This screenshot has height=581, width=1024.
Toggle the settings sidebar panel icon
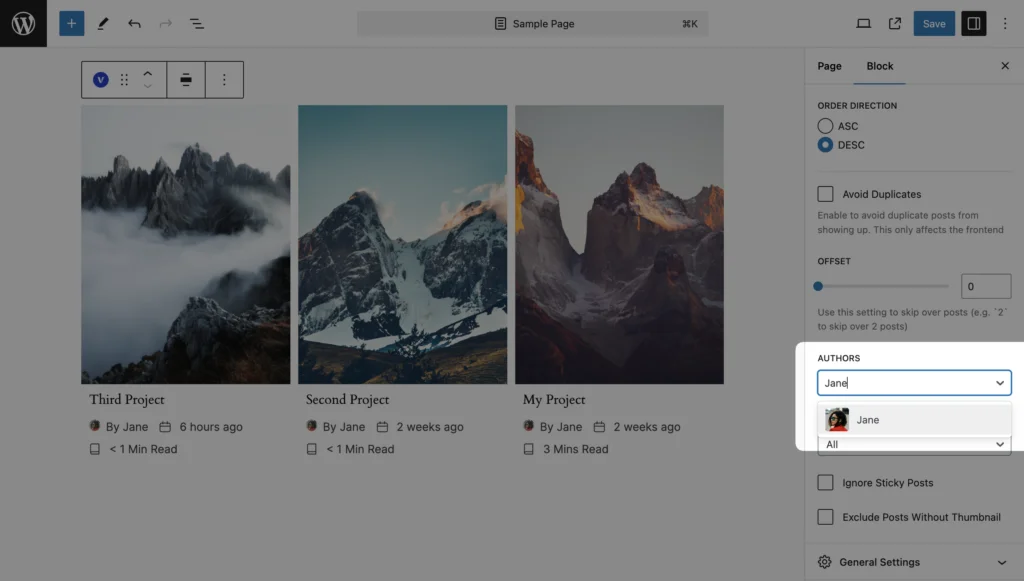click(973, 24)
